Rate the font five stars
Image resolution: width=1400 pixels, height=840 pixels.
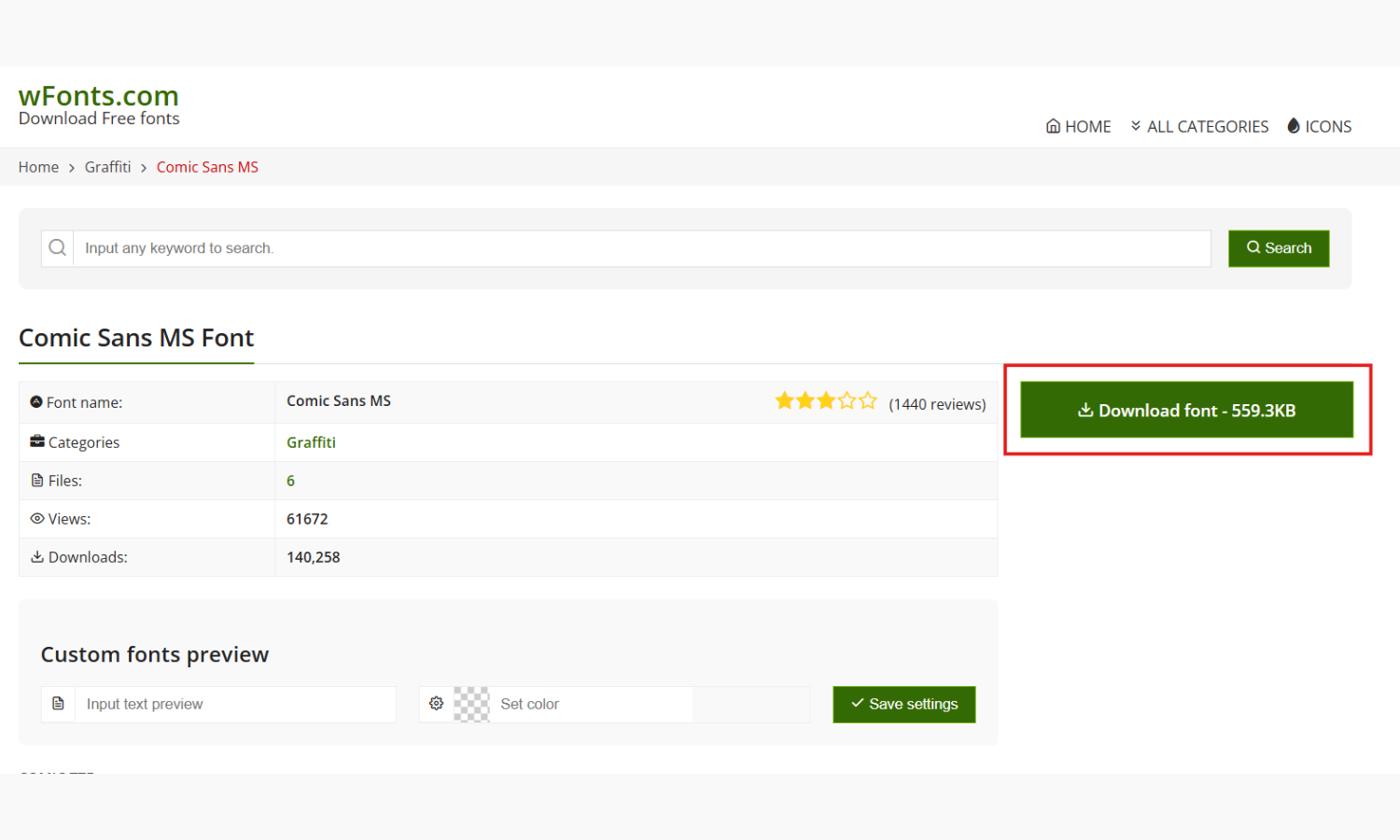point(868,400)
